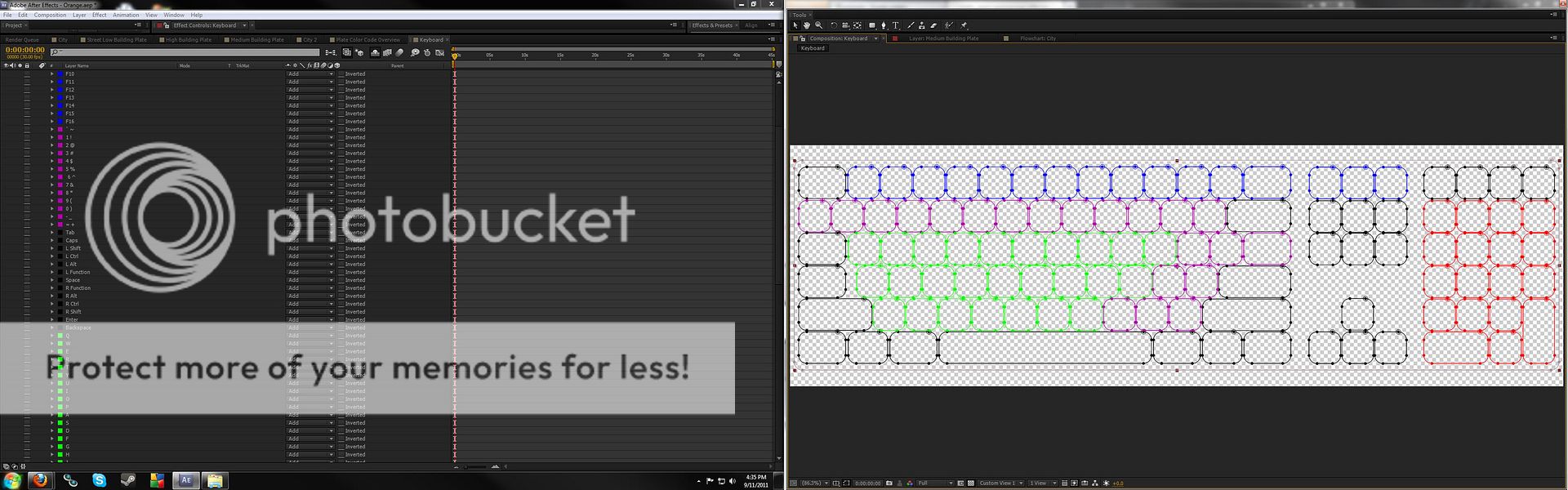1568x490 pixels.
Task: Check the Inverted box for layer F10
Action: point(341,74)
